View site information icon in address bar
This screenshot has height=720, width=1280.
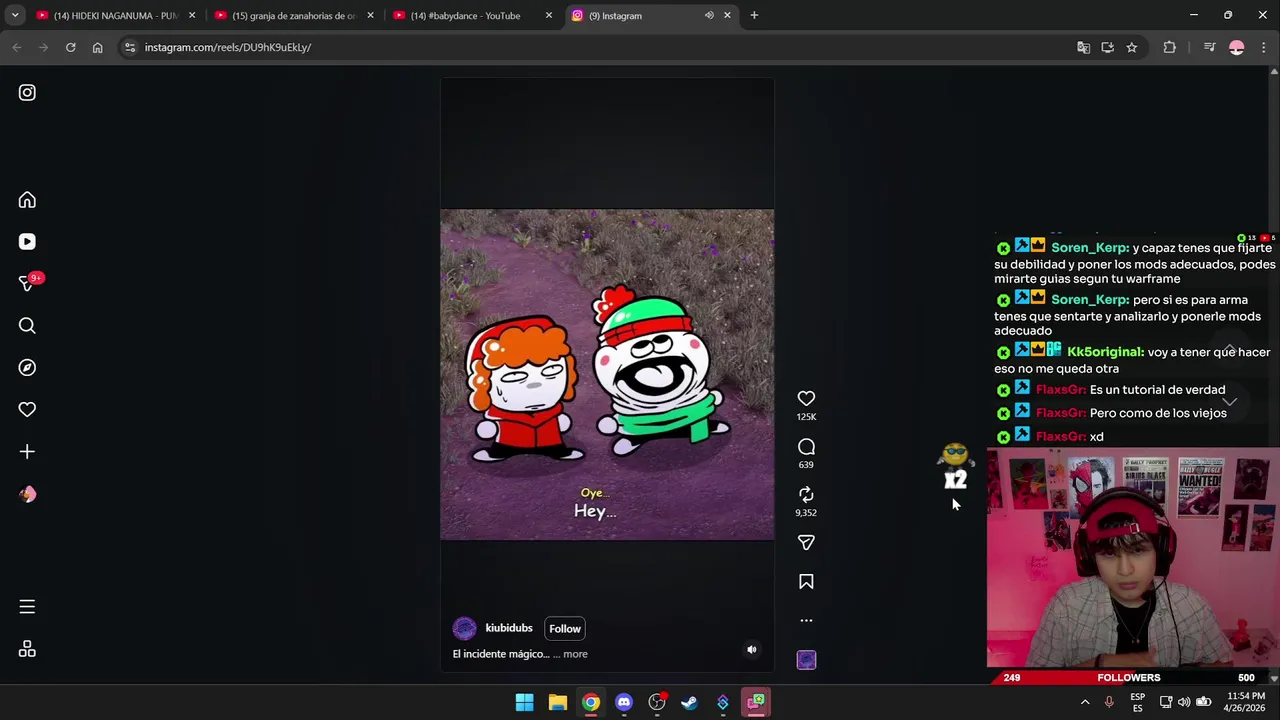pos(129,47)
